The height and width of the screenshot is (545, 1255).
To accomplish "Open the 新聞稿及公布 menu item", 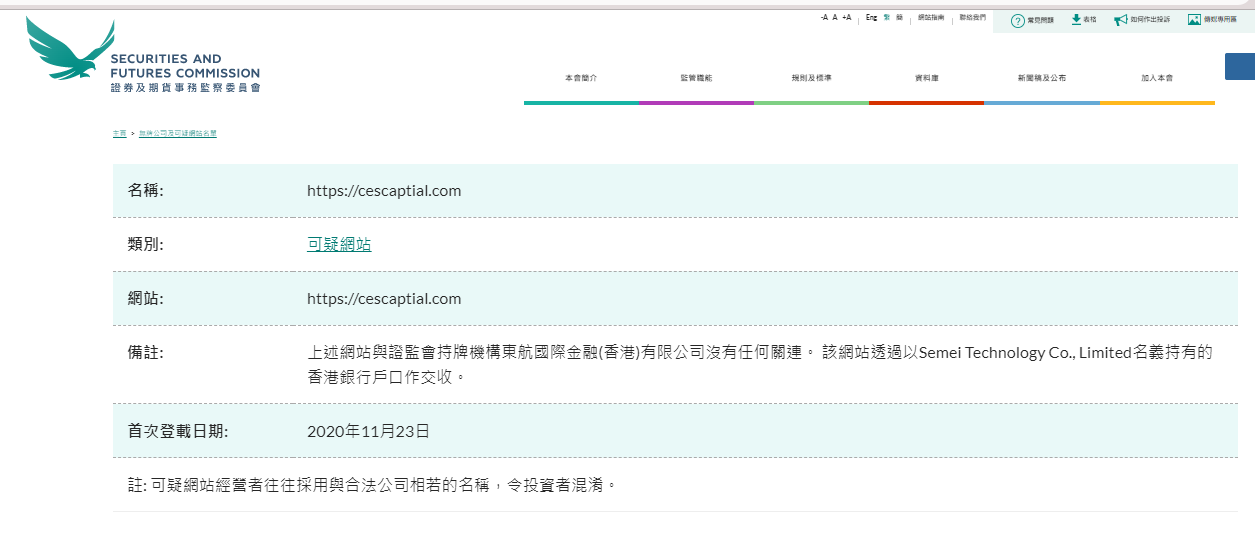I will point(1041,78).
